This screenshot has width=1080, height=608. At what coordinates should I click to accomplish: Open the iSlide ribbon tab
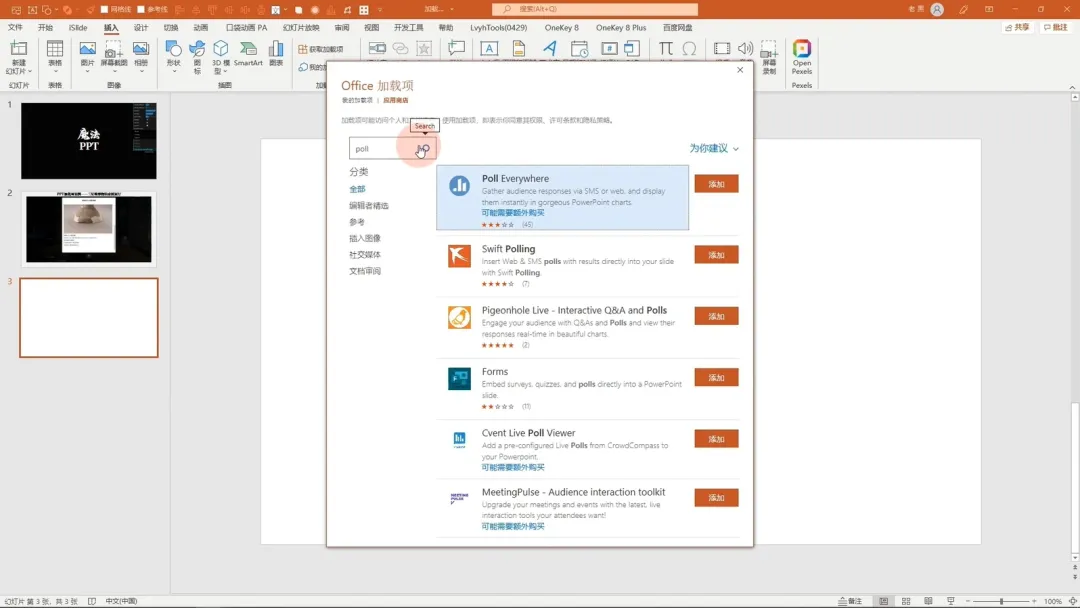[78, 28]
